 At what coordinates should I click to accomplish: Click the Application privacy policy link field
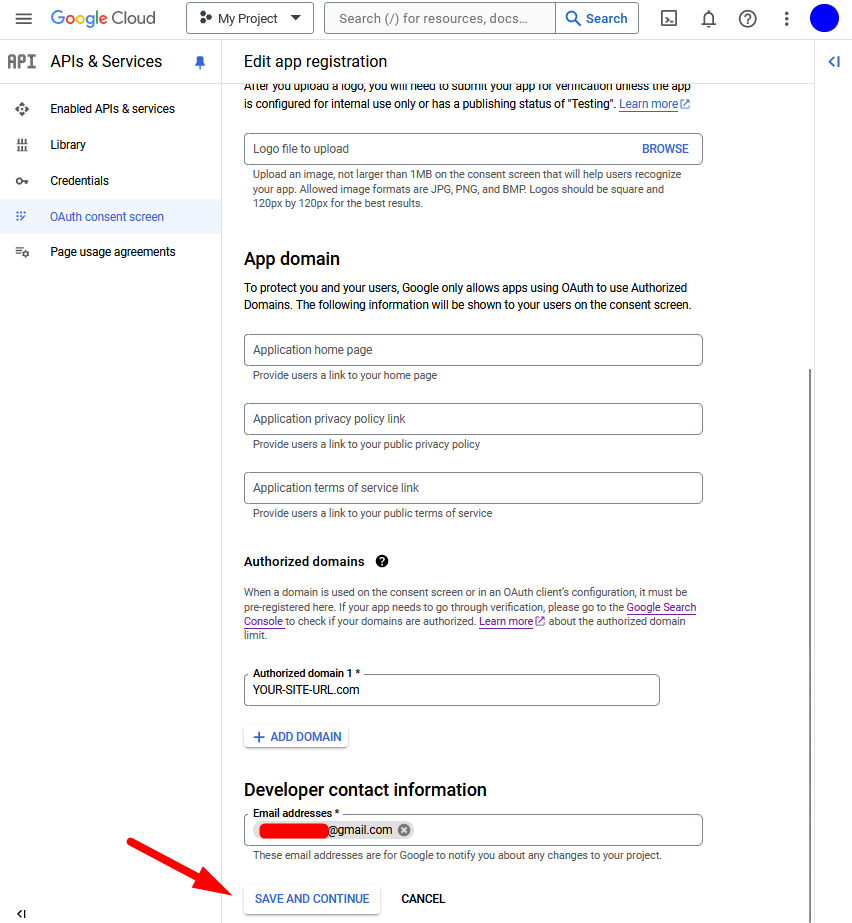click(473, 419)
